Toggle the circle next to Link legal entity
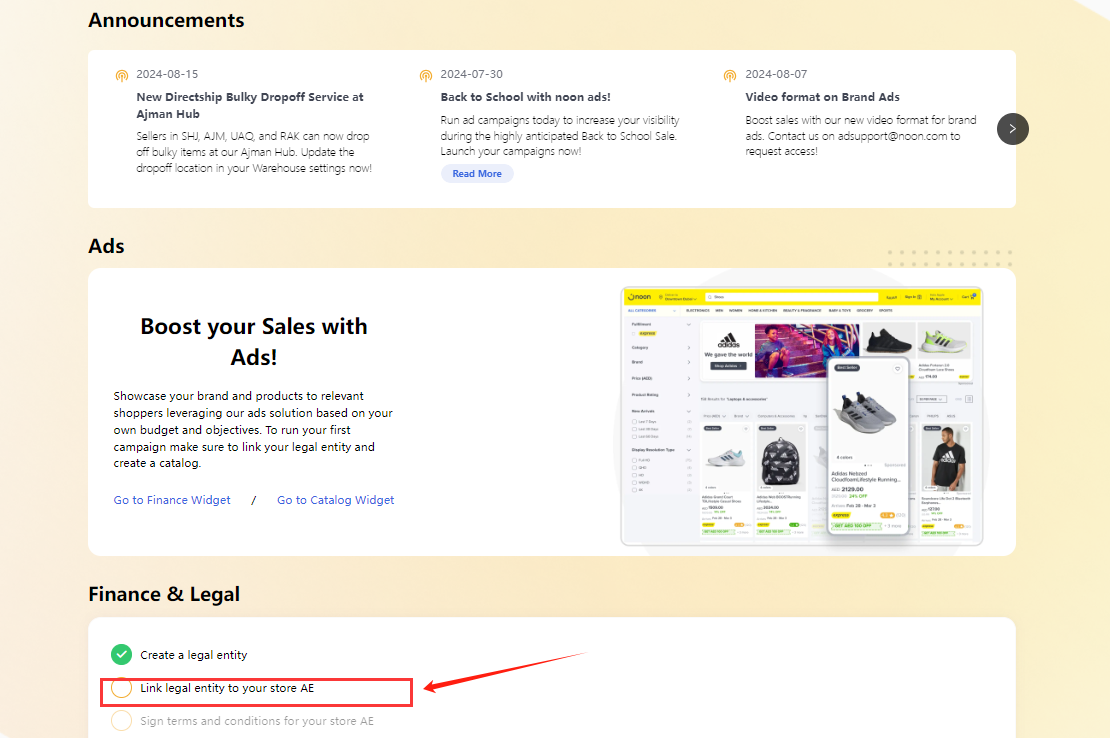1110x740 pixels. pyautogui.click(x=121, y=688)
